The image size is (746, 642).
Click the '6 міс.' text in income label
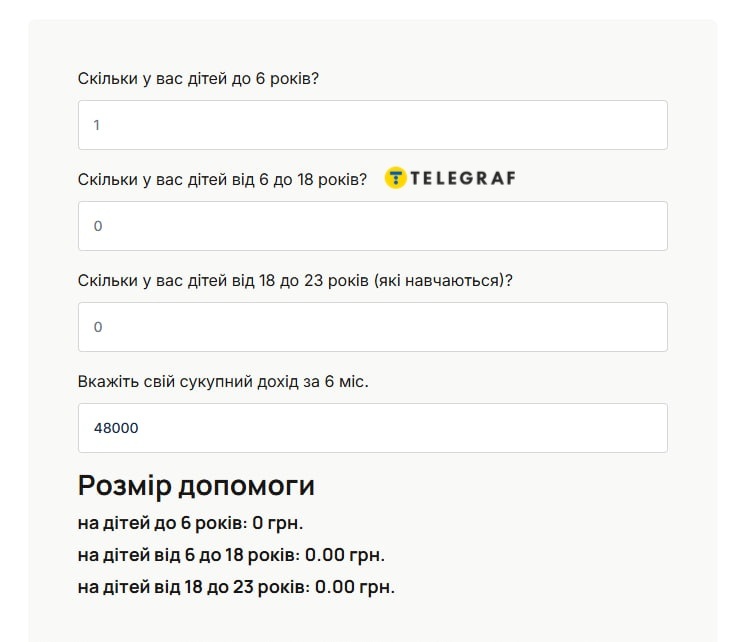coord(346,382)
